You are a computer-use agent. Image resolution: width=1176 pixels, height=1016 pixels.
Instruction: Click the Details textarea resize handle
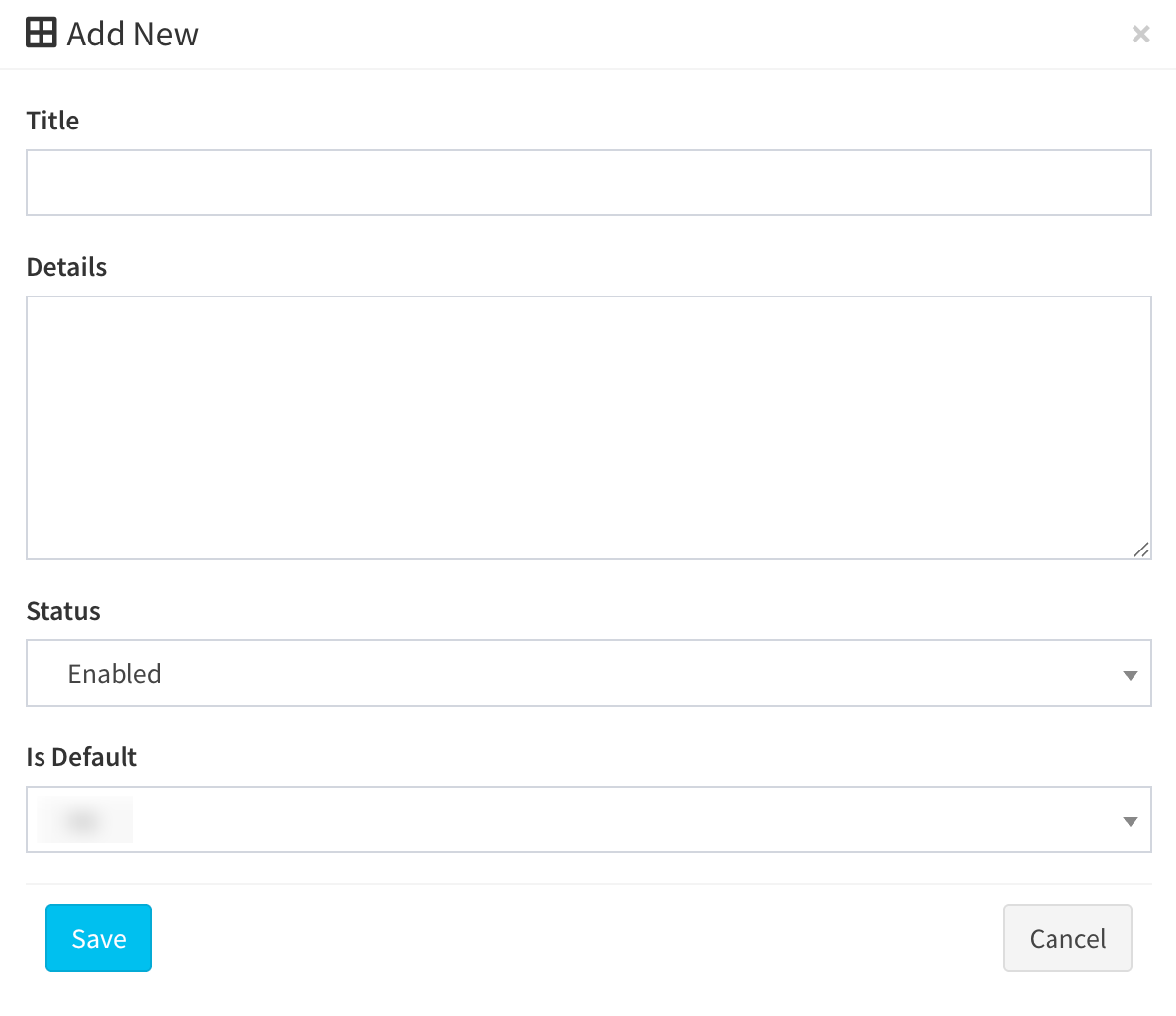[1141, 550]
